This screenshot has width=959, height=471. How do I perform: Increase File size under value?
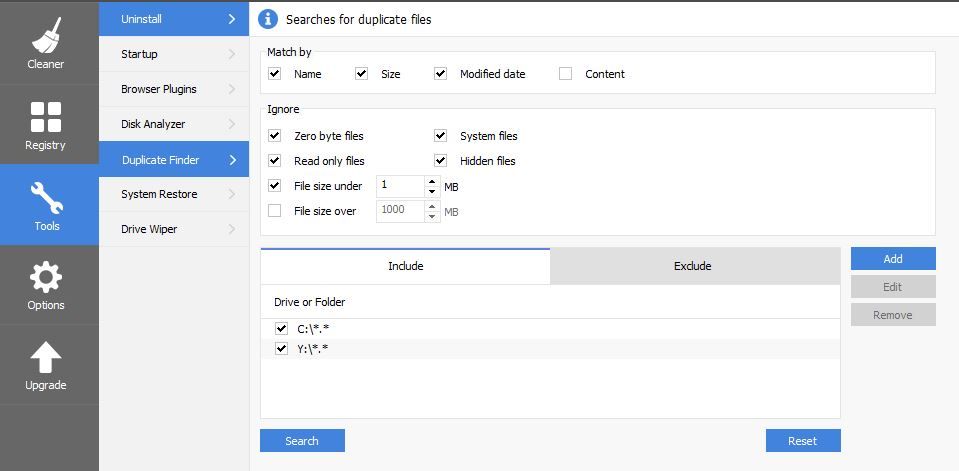coord(432,181)
